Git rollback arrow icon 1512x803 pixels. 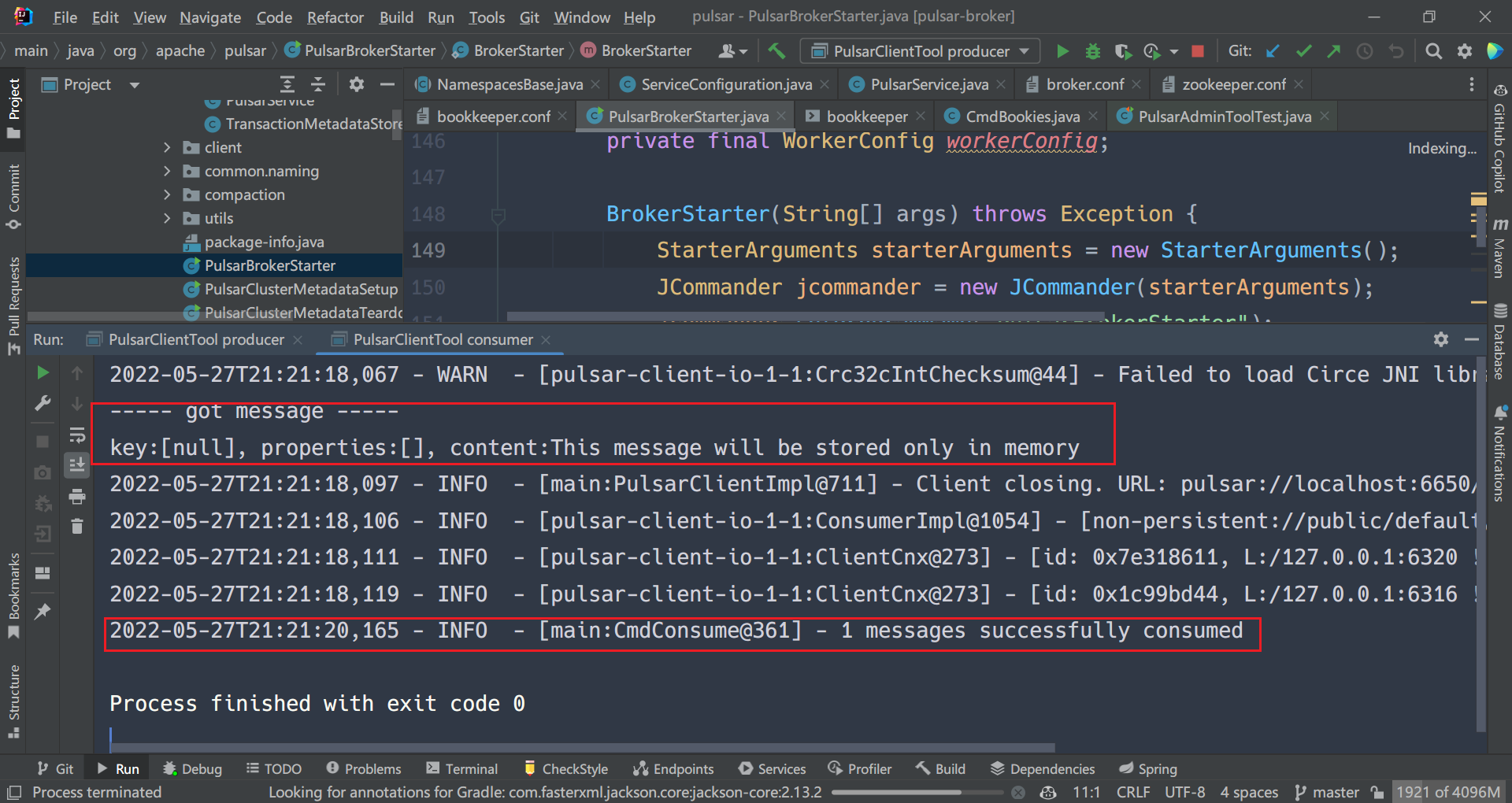pyautogui.click(x=1396, y=51)
